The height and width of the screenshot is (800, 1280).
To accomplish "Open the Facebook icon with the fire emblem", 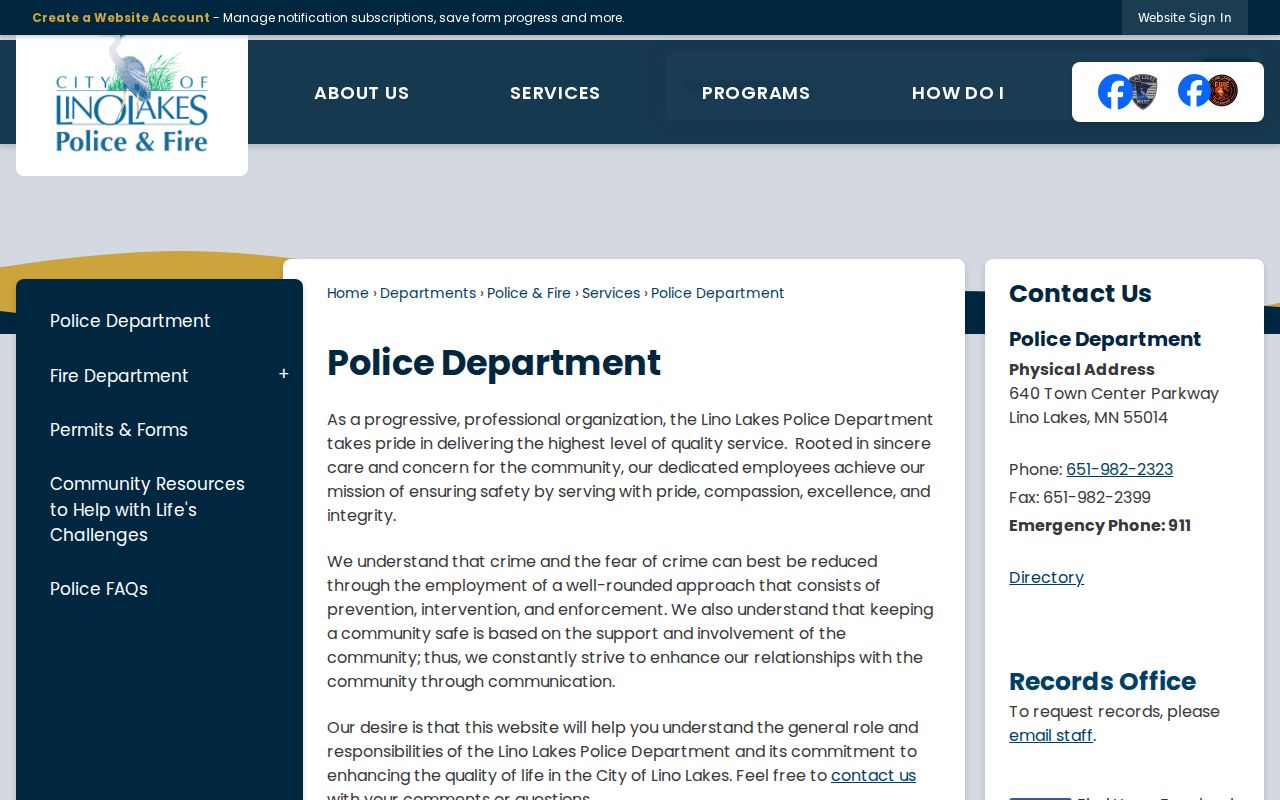I will click(x=1208, y=91).
